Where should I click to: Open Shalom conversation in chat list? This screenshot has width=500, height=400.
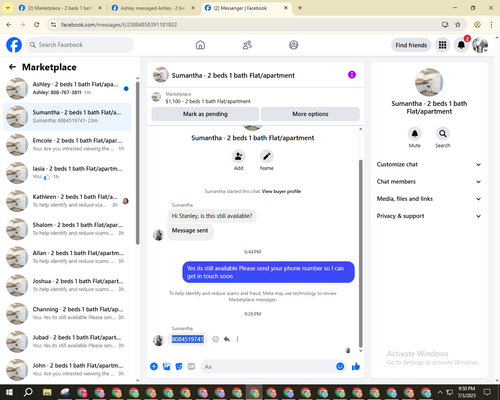[67, 229]
